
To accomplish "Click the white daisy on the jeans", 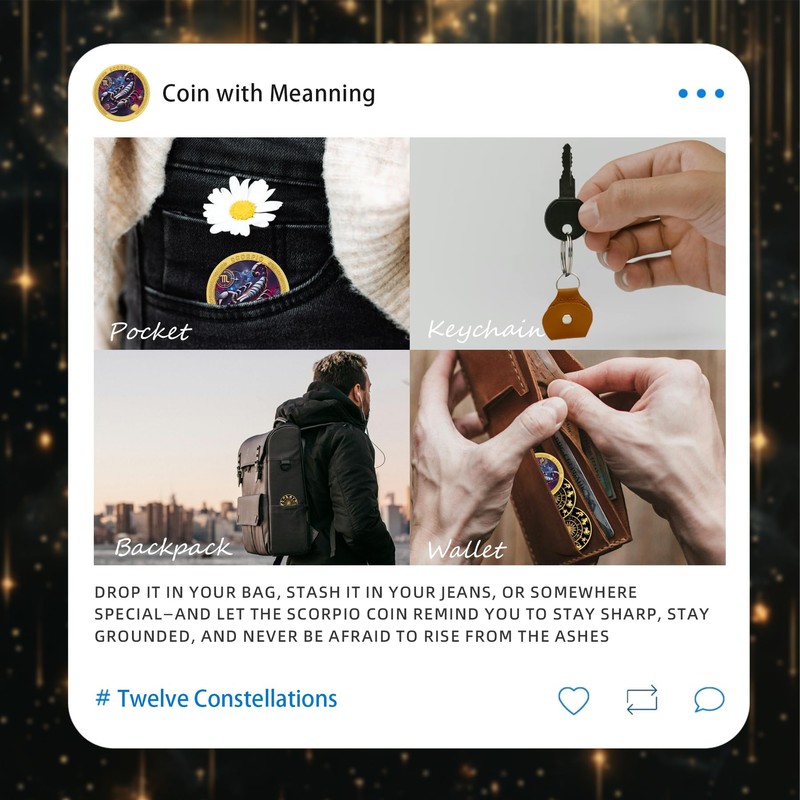I will tap(242, 206).
